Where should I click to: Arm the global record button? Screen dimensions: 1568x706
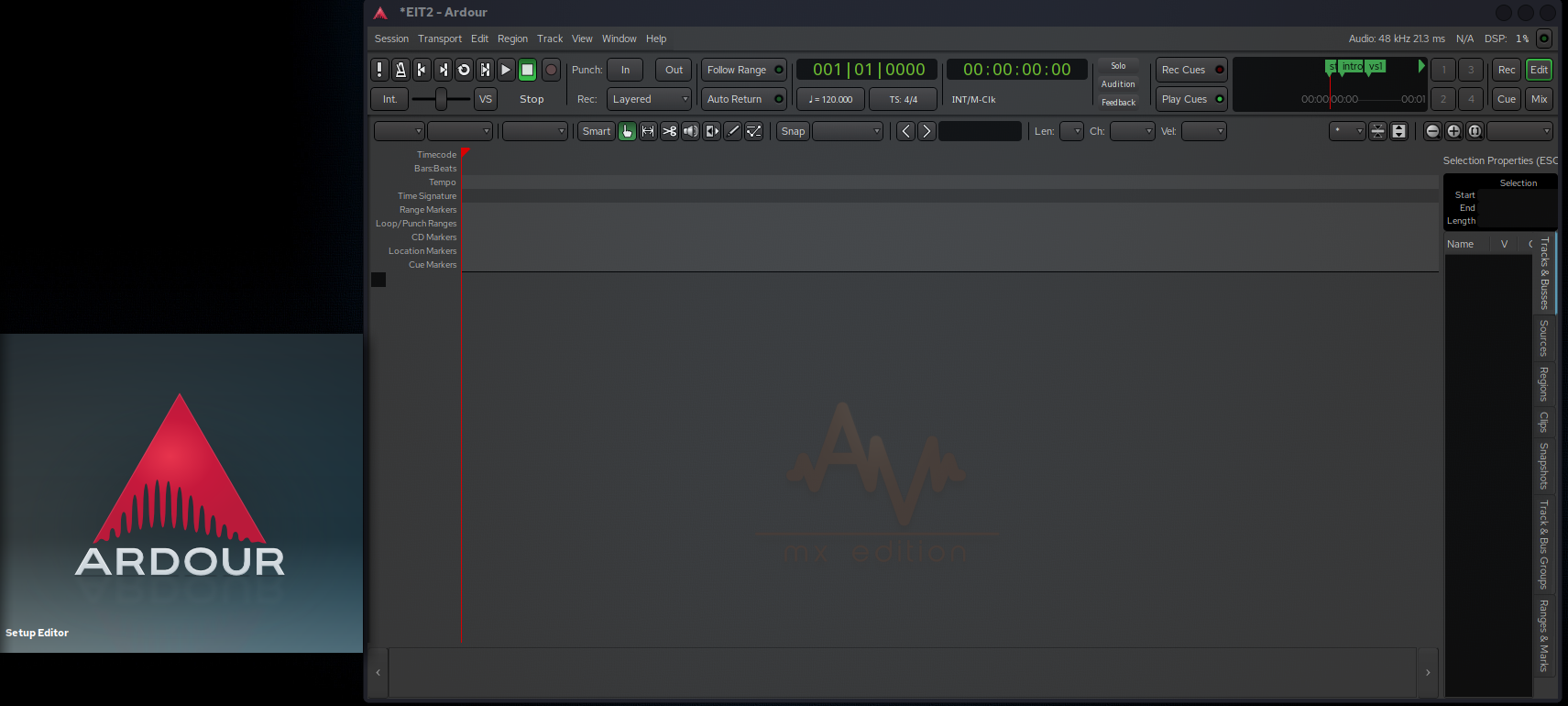(551, 70)
